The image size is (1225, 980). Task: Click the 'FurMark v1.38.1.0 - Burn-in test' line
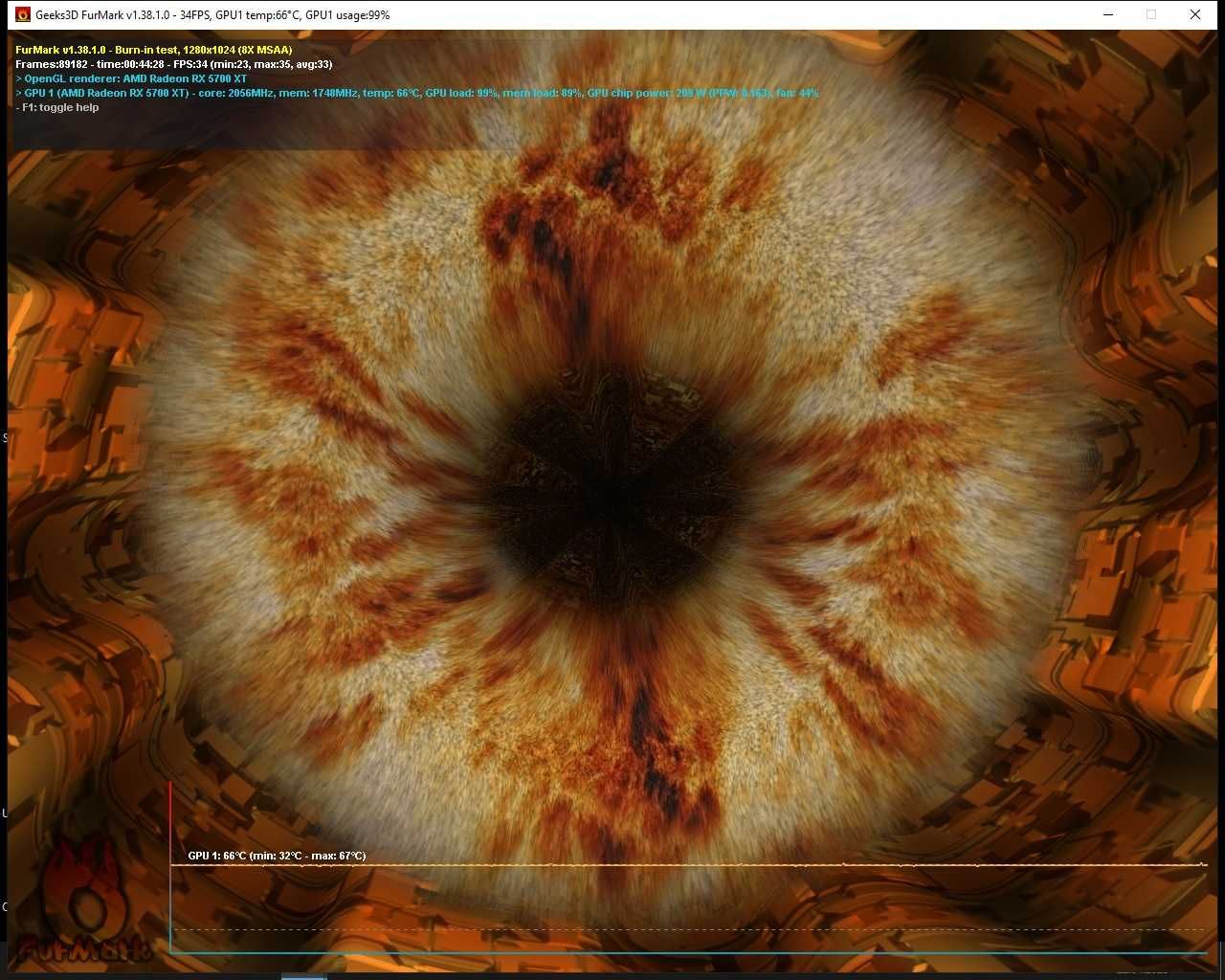[154, 50]
